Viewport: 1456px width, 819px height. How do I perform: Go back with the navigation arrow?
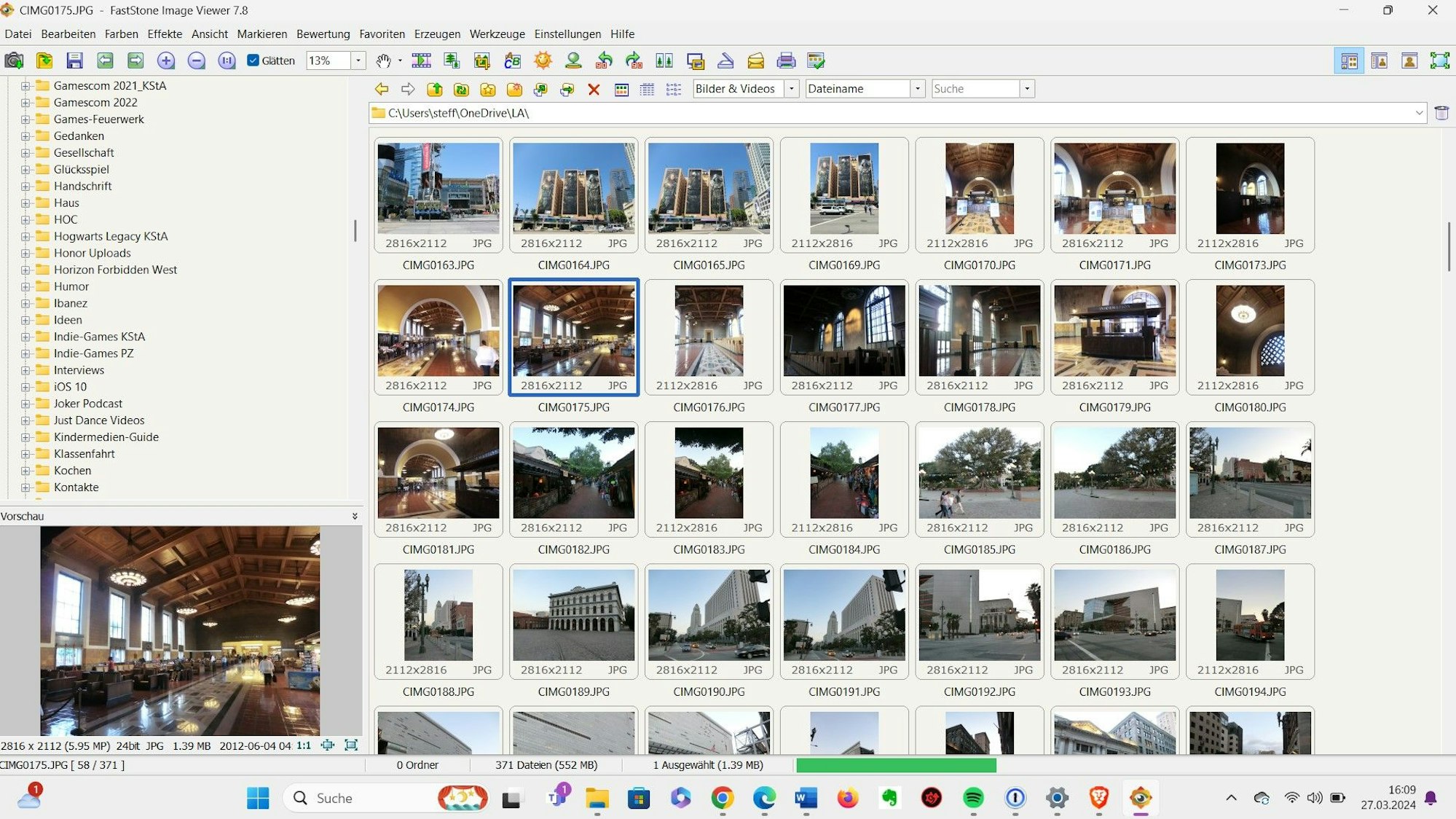click(x=381, y=88)
